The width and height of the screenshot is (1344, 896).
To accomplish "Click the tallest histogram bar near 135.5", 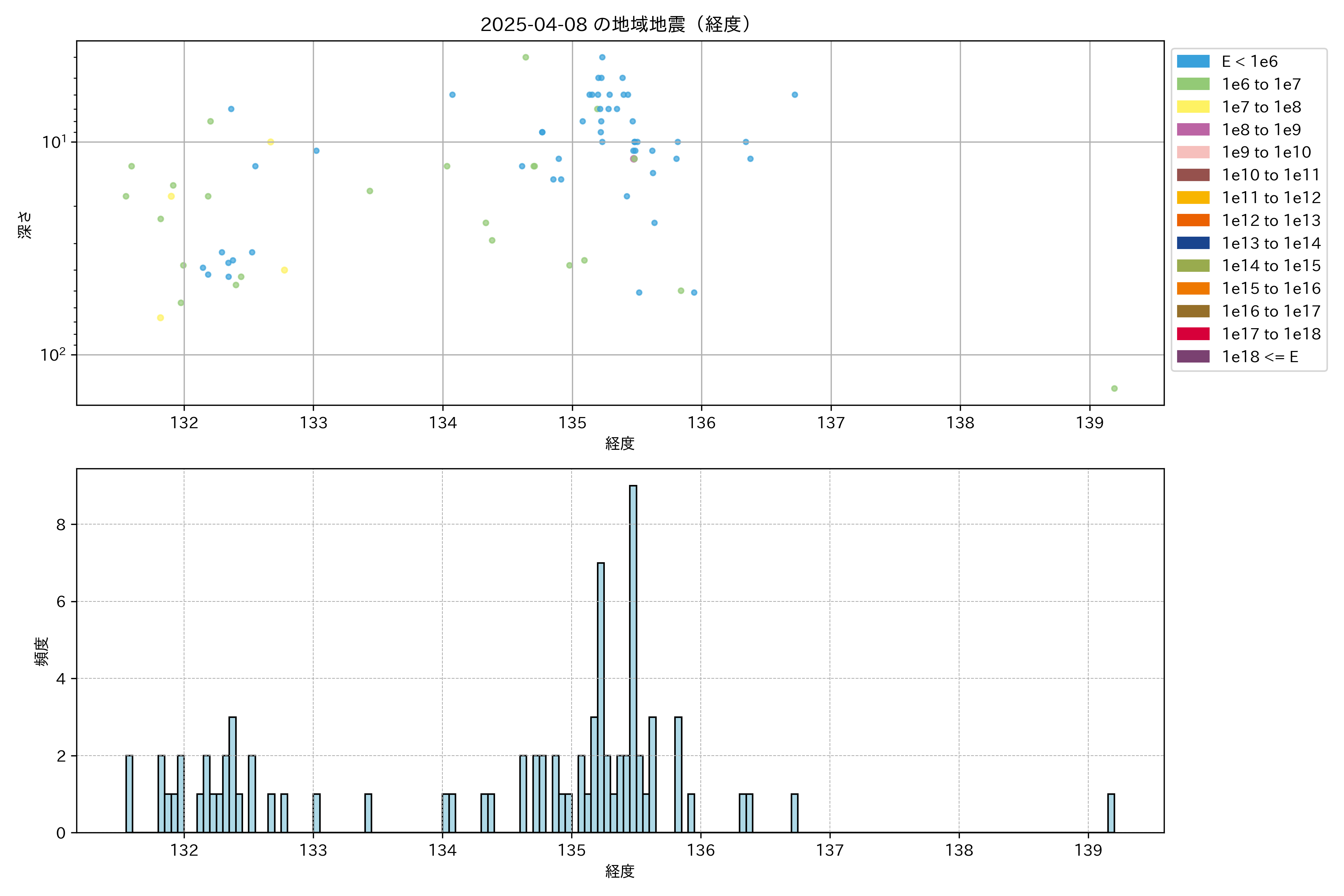I will 633,657.
